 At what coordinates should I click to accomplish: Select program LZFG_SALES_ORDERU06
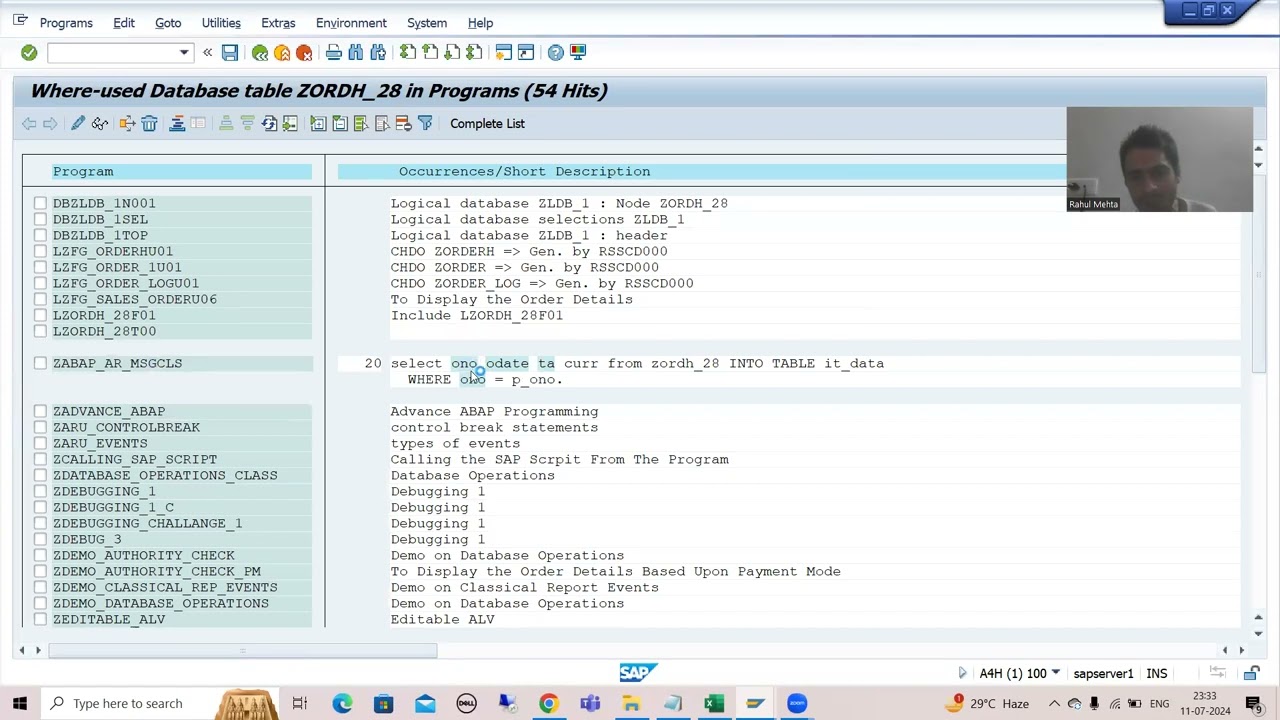click(135, 299)
